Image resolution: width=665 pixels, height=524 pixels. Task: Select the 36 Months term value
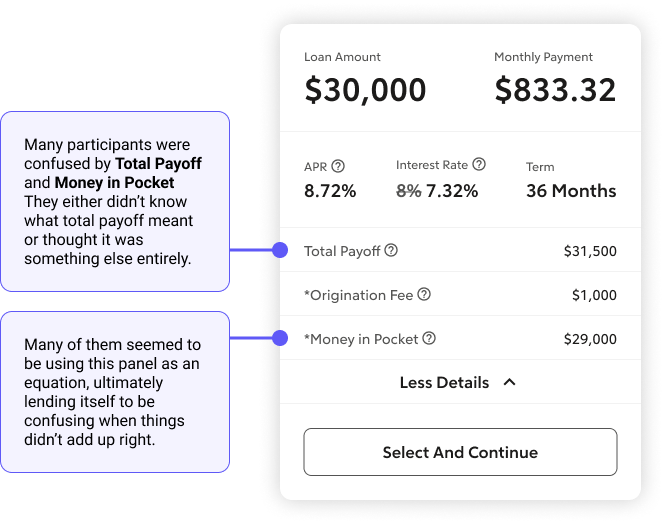coord(571,190)
